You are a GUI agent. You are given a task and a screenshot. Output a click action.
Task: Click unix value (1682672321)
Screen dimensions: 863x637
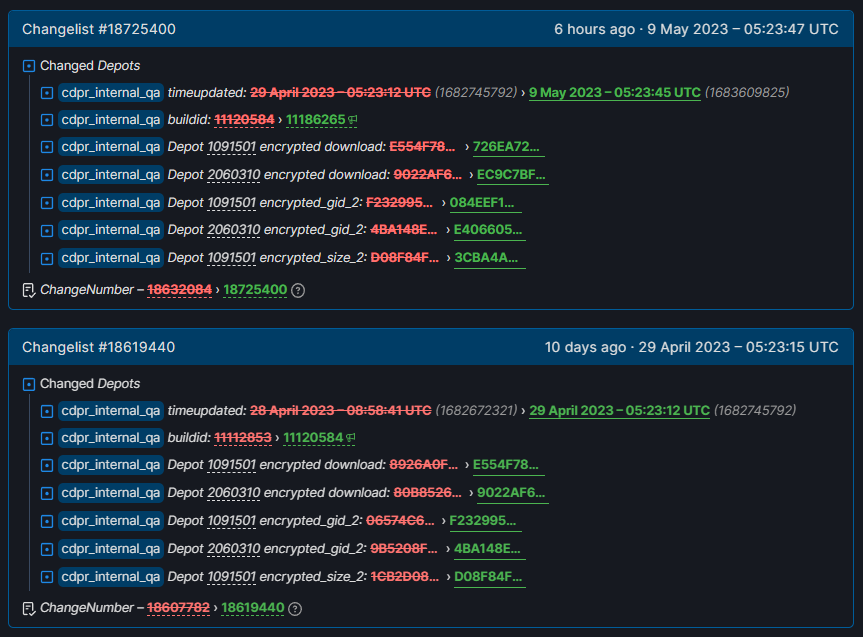click(x=477, y=411)
